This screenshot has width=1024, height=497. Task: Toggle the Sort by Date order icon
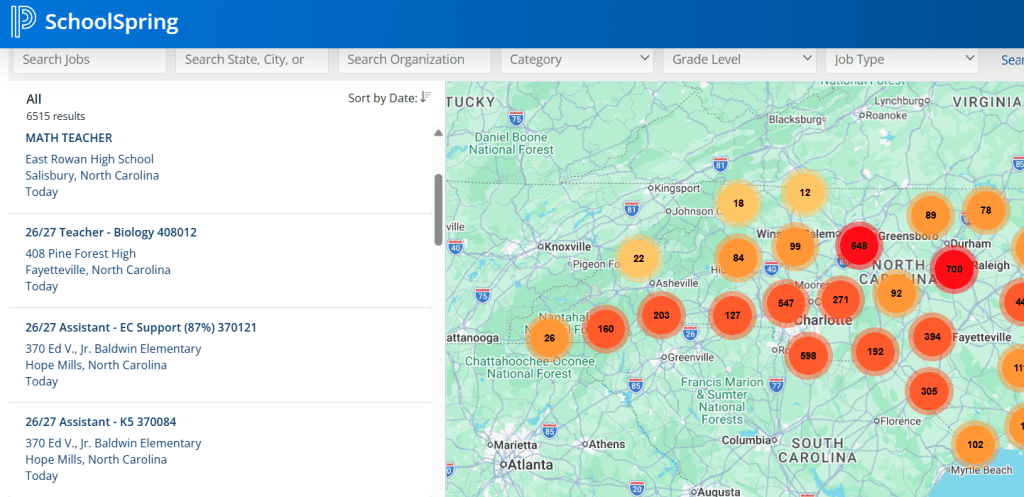point(426,97)
